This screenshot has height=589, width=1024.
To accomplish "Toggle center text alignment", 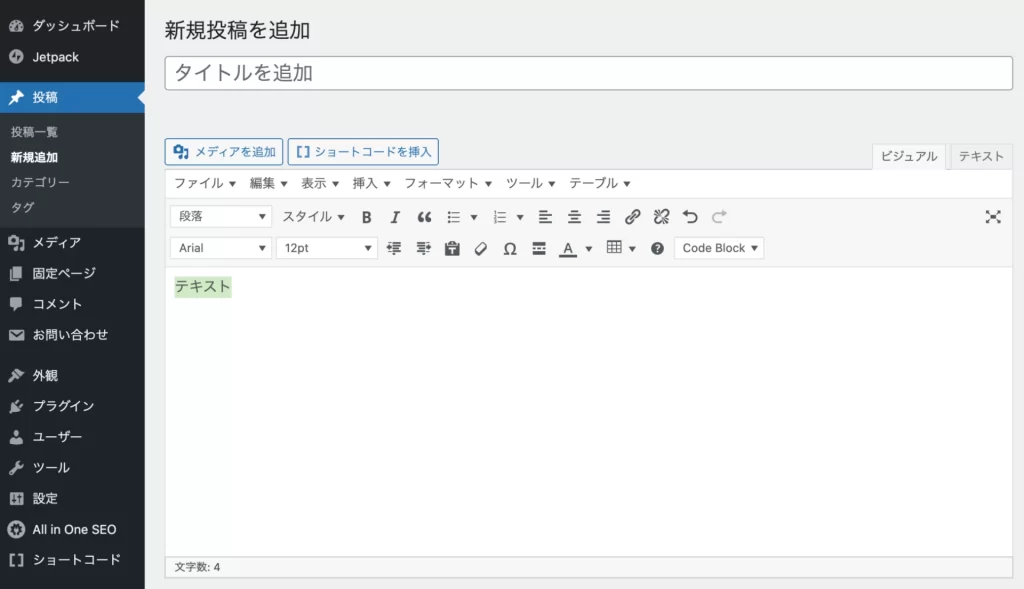I will pos(574,217).
